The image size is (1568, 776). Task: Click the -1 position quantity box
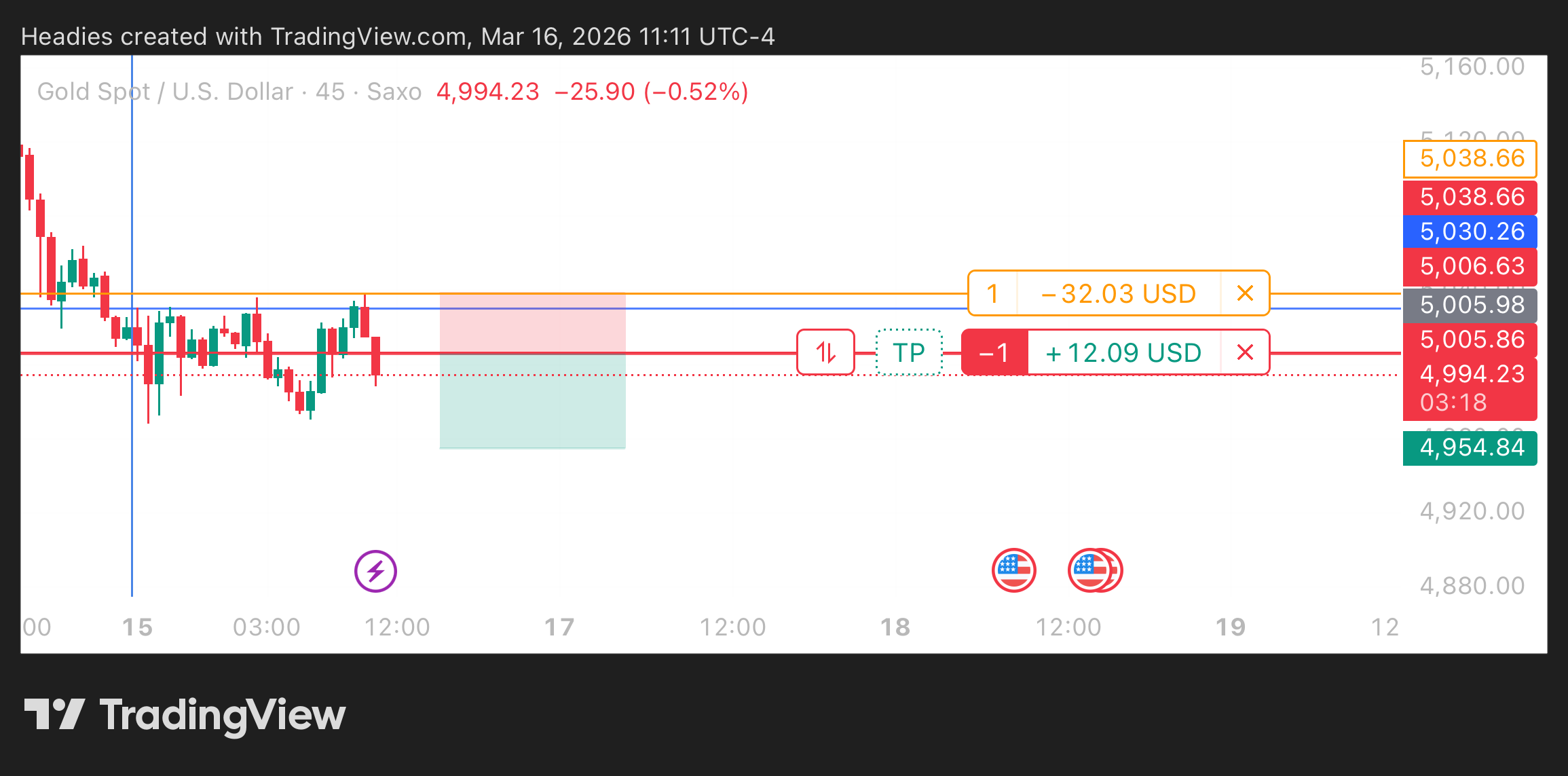coord(994,352)
